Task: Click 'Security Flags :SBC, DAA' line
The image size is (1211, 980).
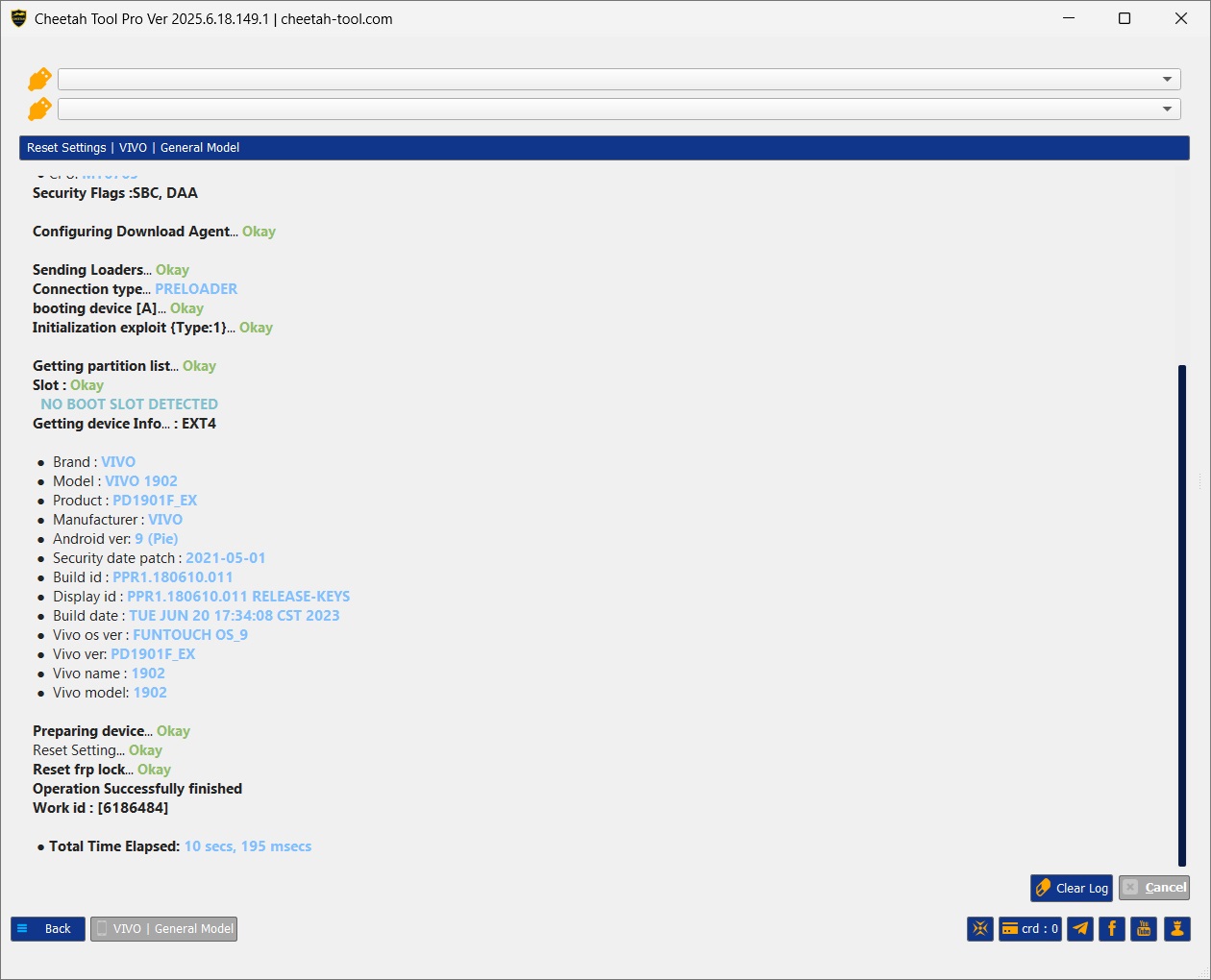Action: [x=115, y=193]
